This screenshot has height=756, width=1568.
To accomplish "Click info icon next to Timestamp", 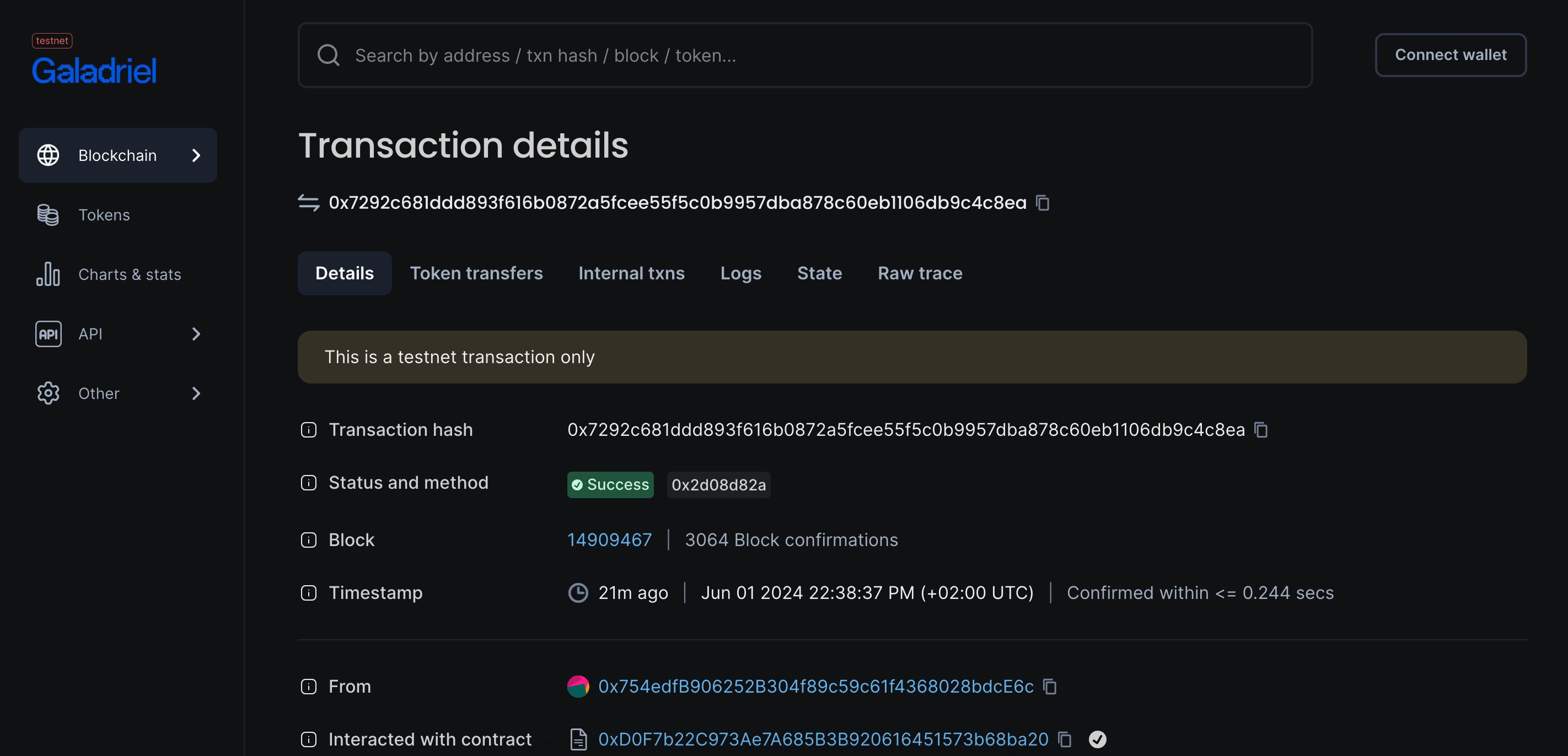I will click(x=309, y=593).
